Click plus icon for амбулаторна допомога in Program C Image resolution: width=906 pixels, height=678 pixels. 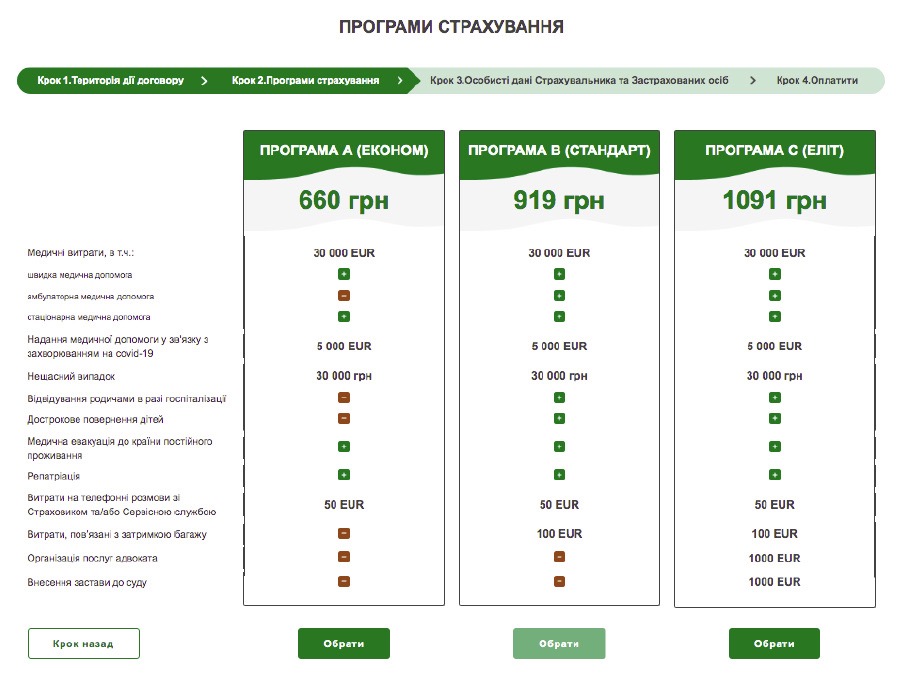(775, 296)
